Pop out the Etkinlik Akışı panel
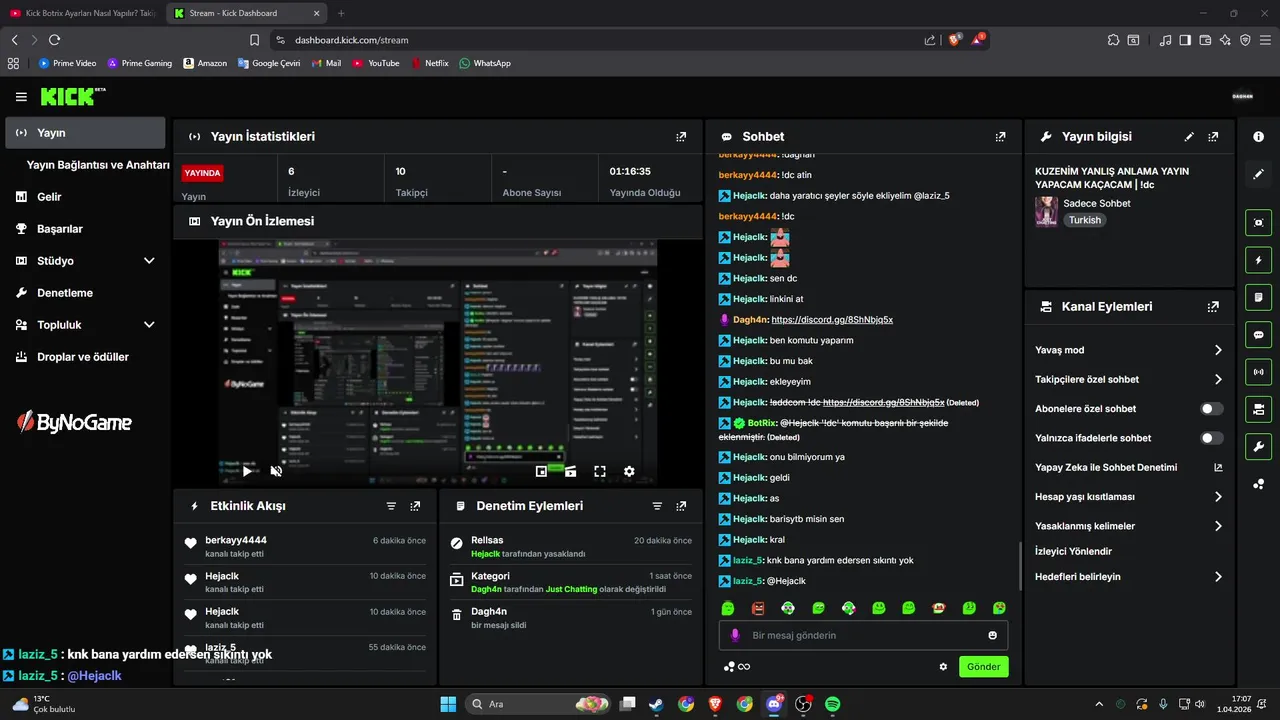The width and height of the screenshot is (1280, 720). pyautogui.click(x=415, y=506)
